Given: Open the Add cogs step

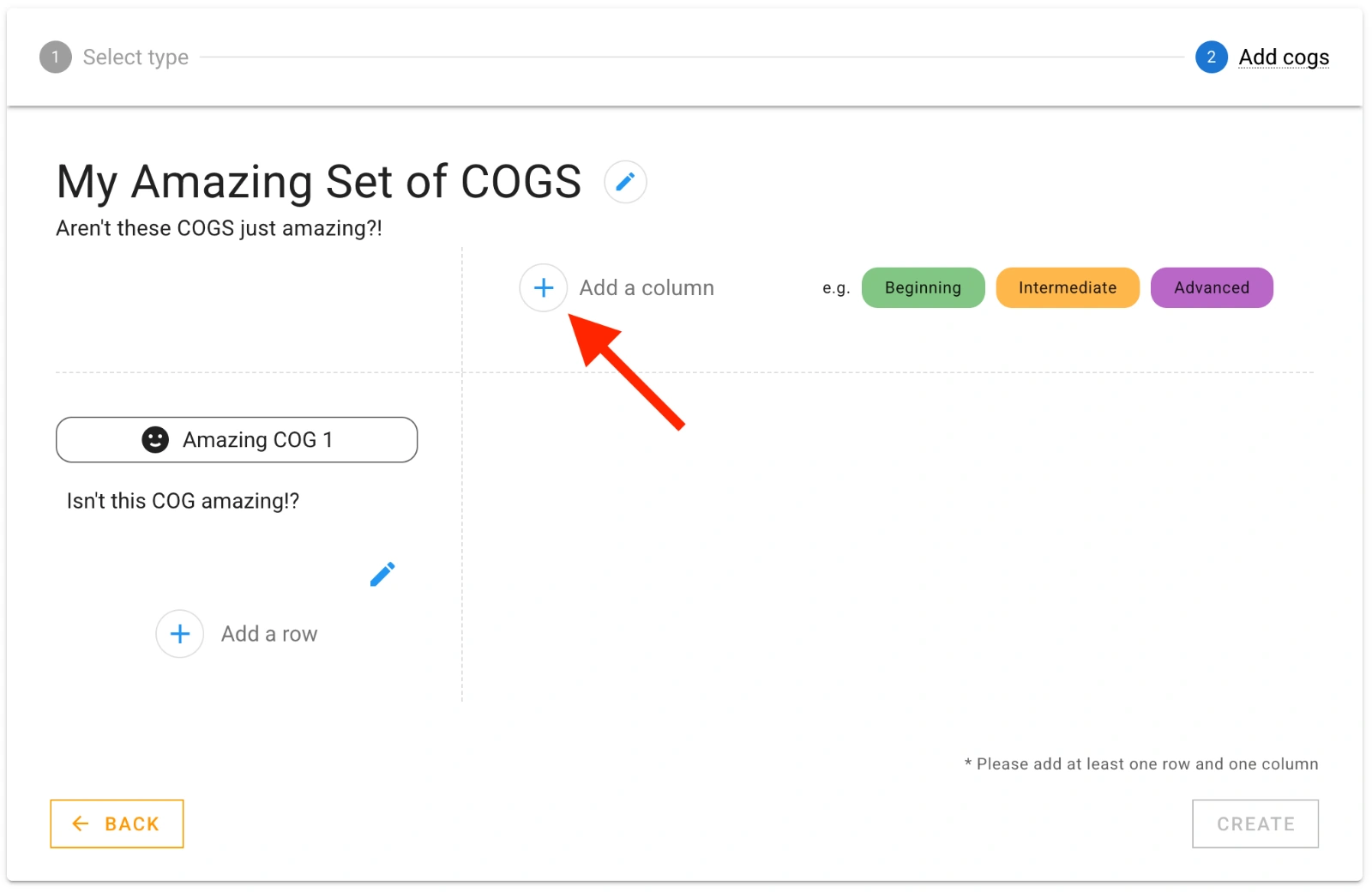Looking at the screenshot, I should (1284, 57).
